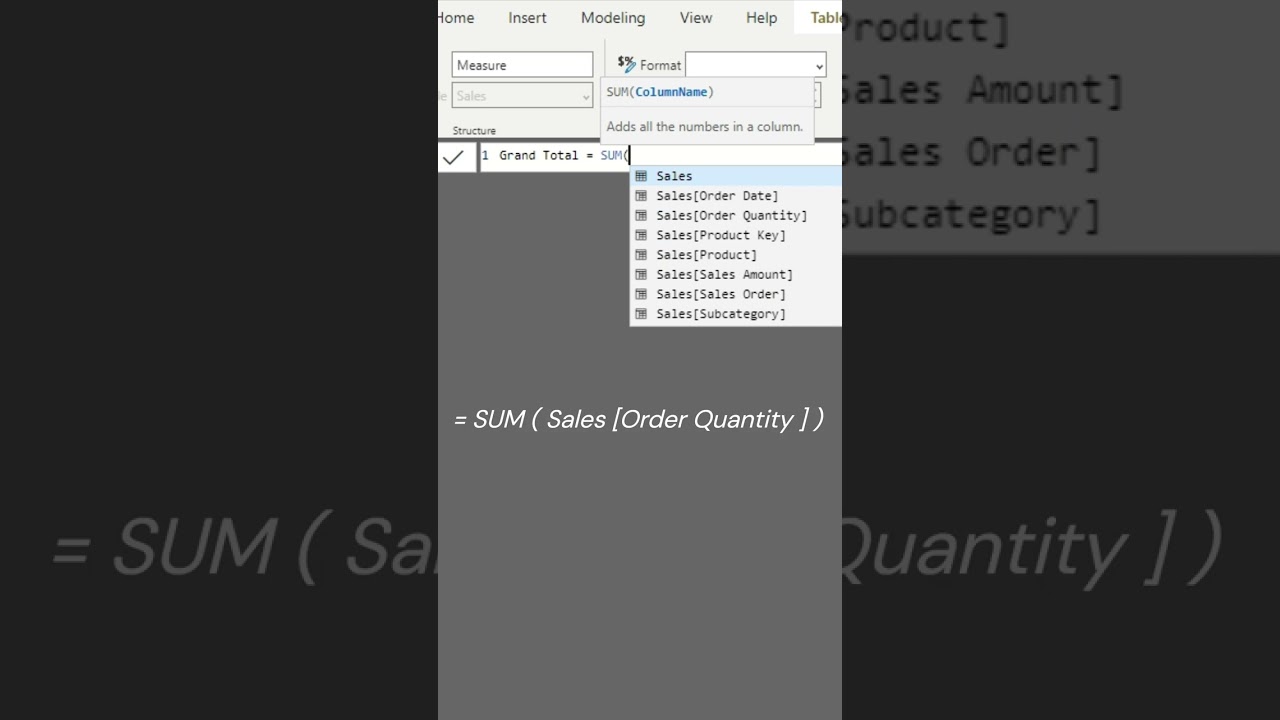Screen dimensions: 1280x720
Task: Click table icon beside Sales[Order Date]
Action: (641, 196)
